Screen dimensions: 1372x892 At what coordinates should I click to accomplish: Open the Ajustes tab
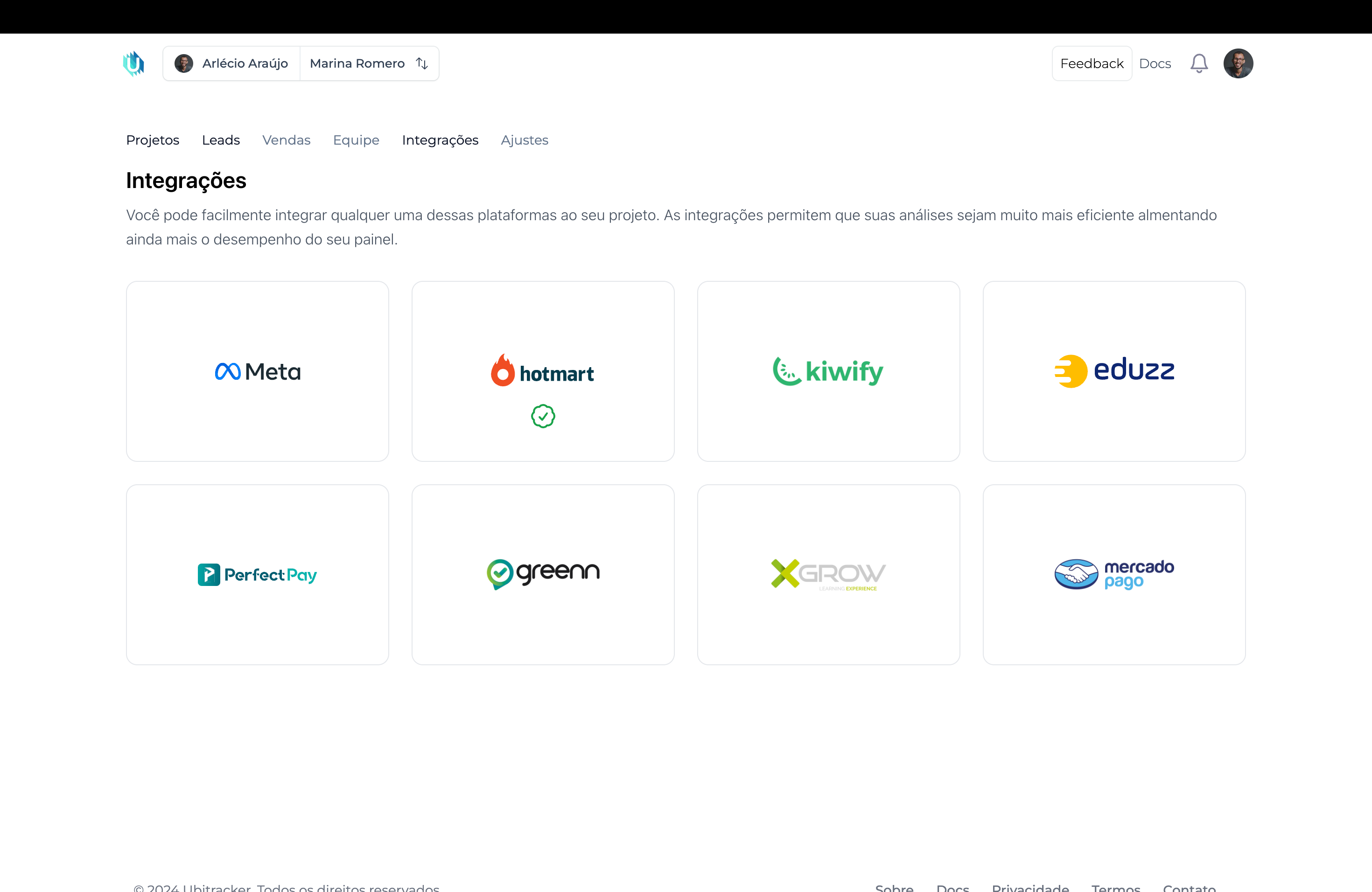tap(525, 140)
